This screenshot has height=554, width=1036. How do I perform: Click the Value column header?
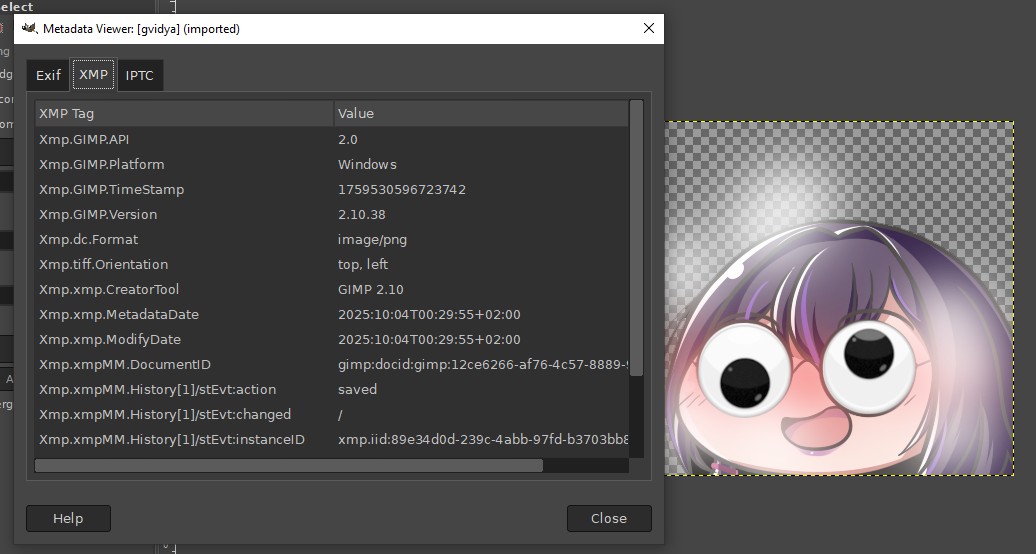click(481, 113)
